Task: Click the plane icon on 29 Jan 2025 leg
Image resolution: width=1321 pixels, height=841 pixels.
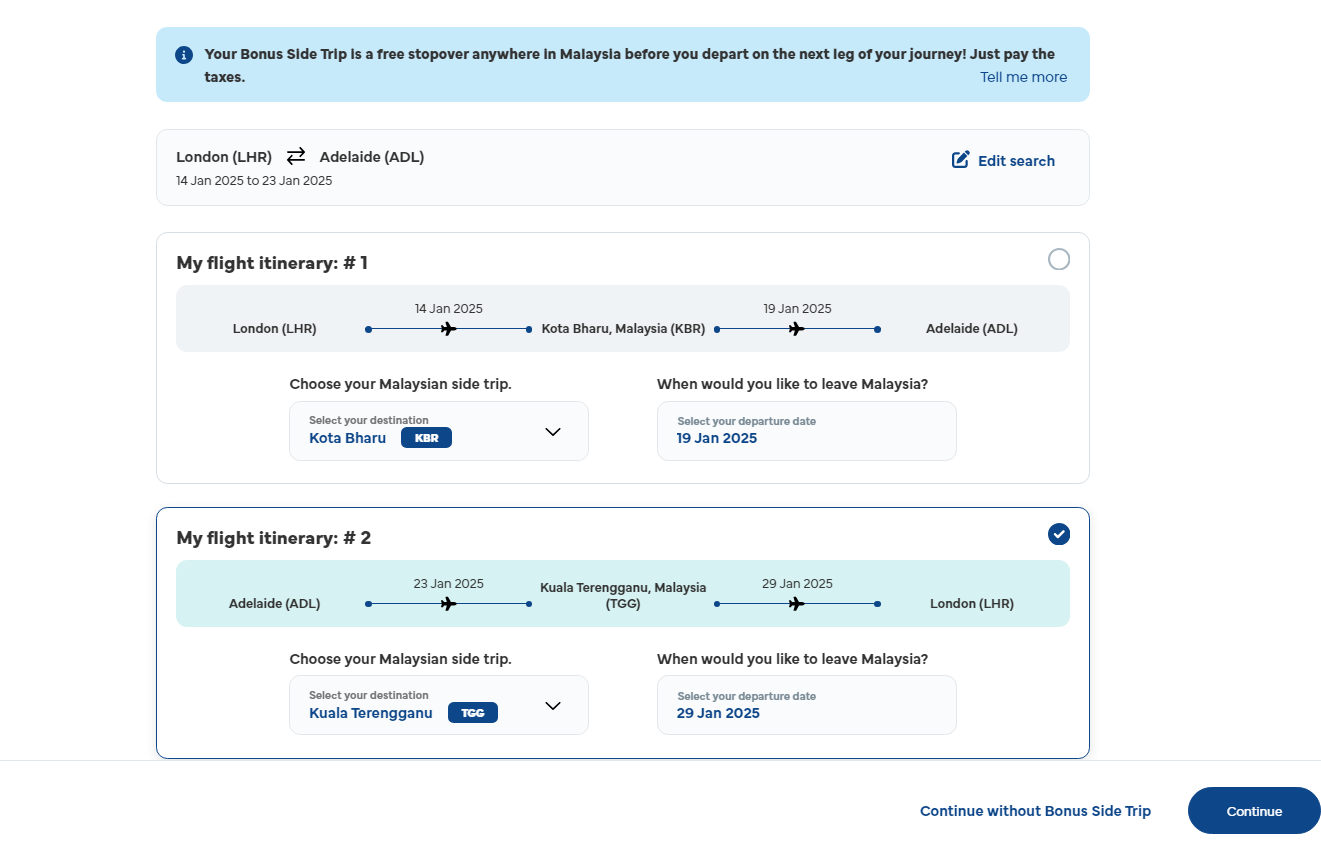Action: [796, 604]
